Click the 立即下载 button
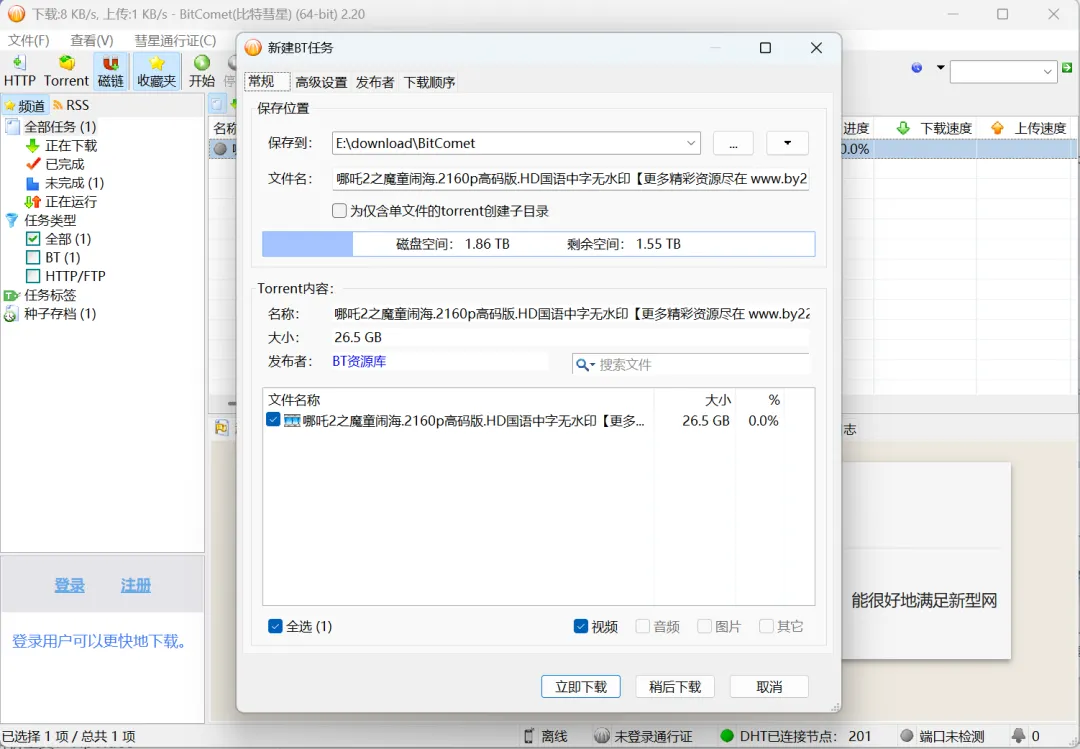The width and height of the screenshot is (1080, 749). click(581, 687)
